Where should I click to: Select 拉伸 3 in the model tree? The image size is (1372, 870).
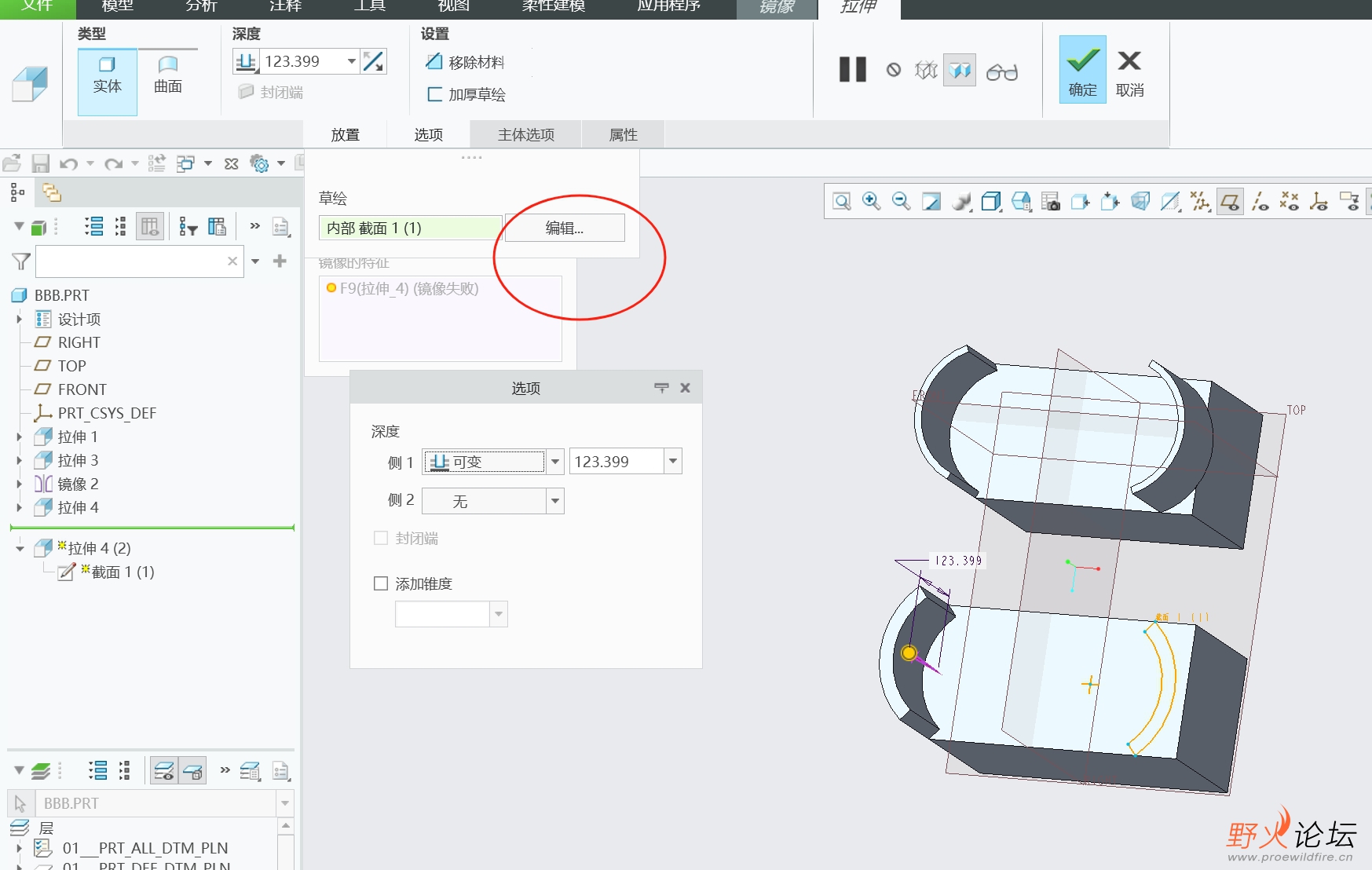(78, 460)
